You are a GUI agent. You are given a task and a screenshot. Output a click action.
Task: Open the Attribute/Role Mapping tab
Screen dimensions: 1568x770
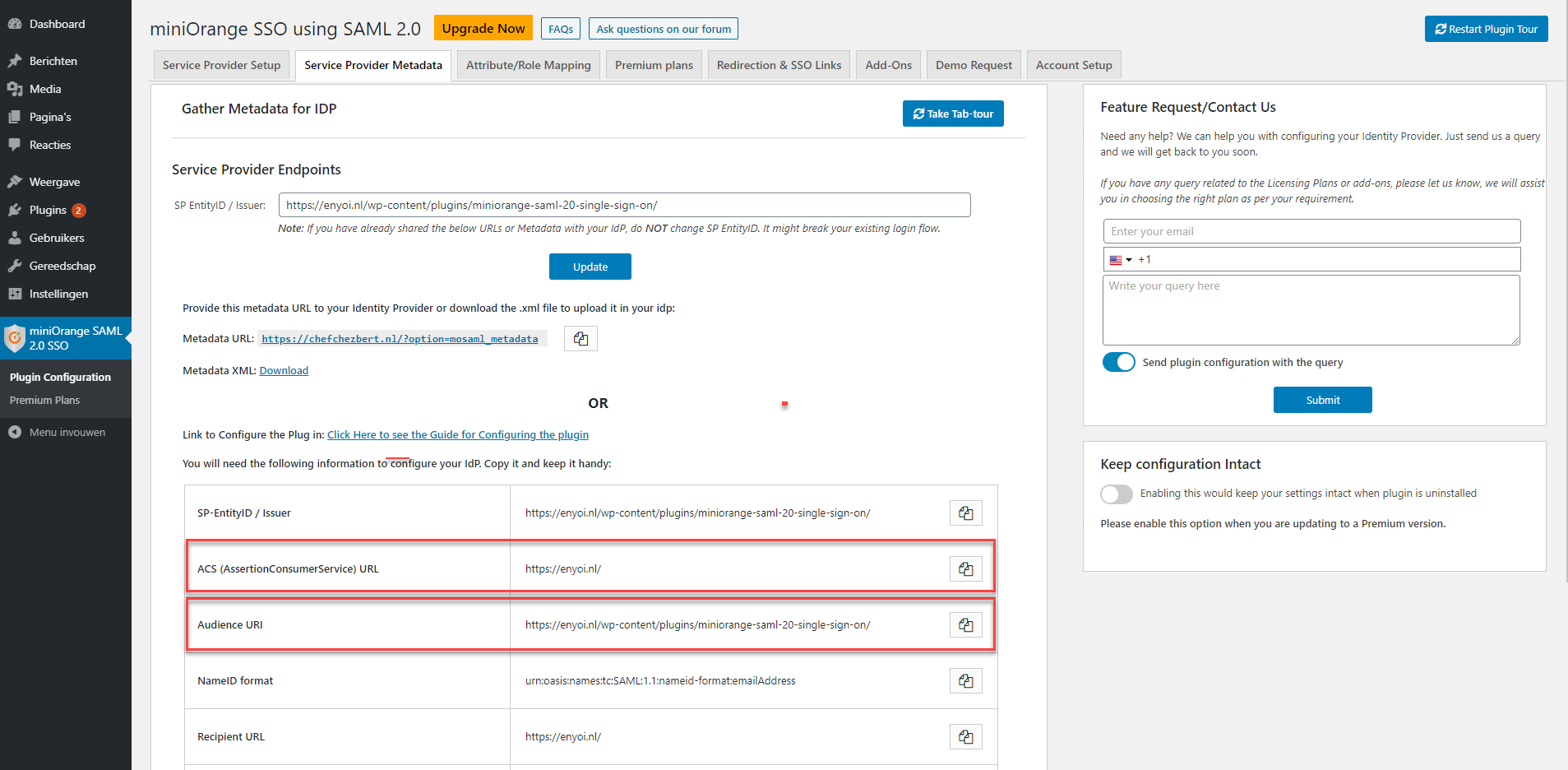pyautogui.click(x=529, y=65)
